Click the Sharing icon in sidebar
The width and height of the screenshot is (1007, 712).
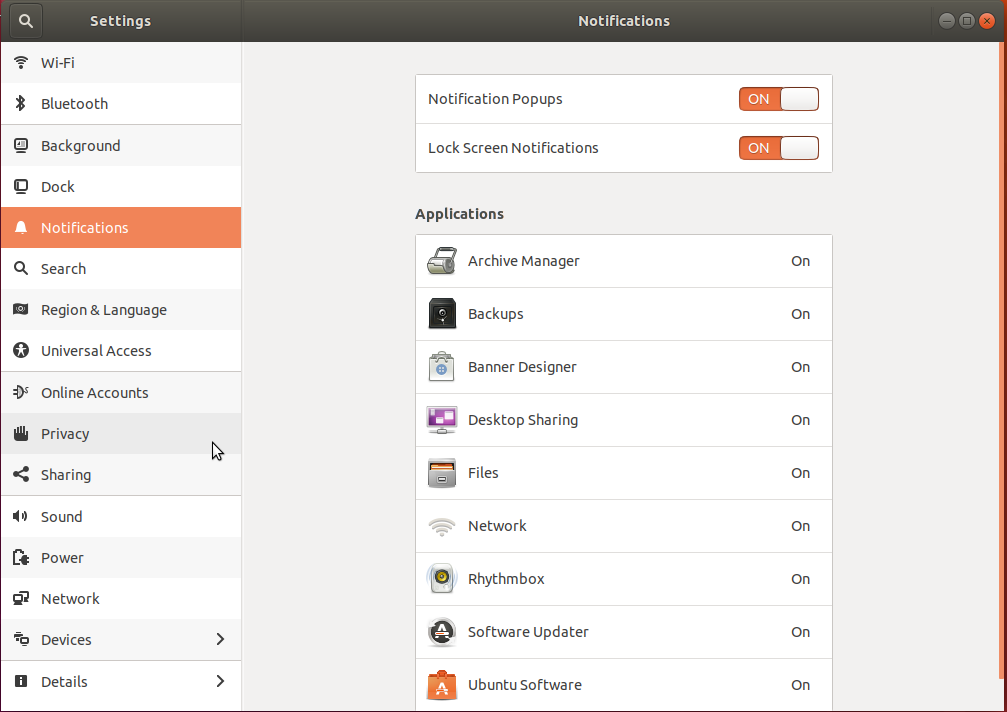(21, 474)
